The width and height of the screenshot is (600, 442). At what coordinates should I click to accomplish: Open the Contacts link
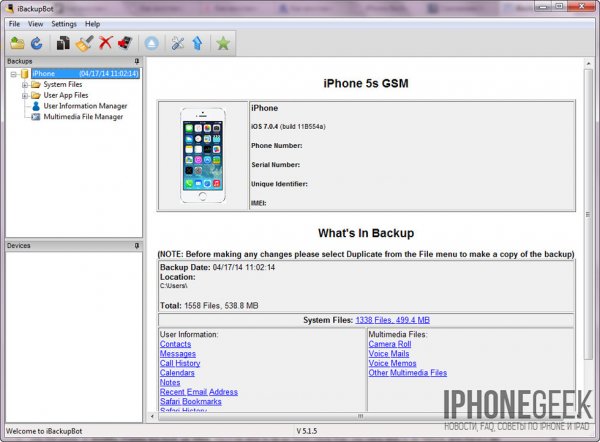click(x=175, y=344)
